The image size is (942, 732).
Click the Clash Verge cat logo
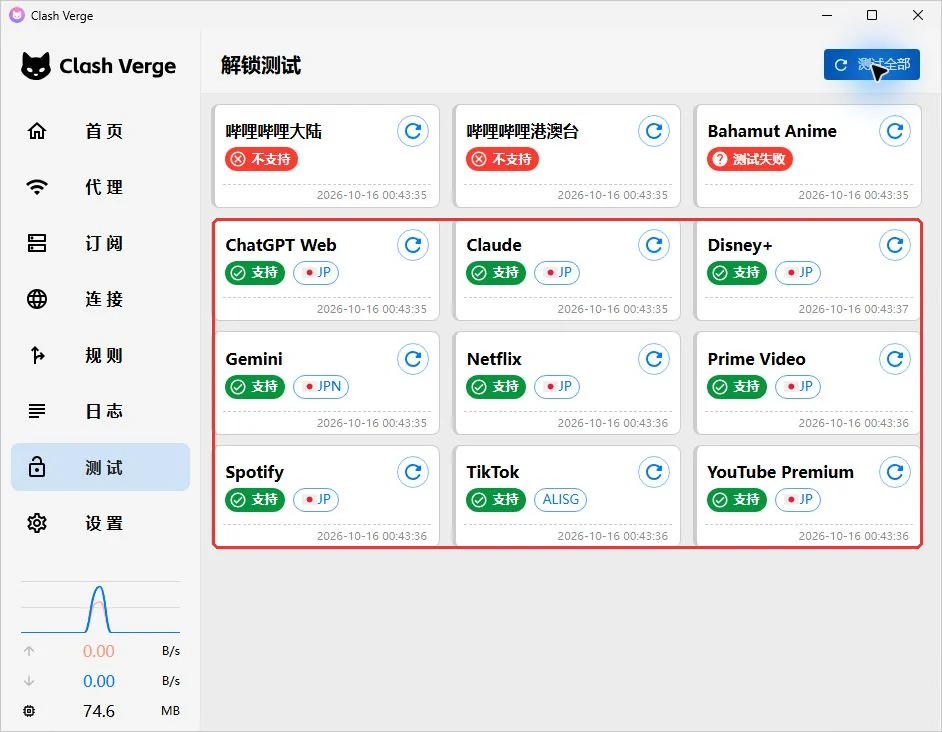pyautogui.click(x=36, y=66)
